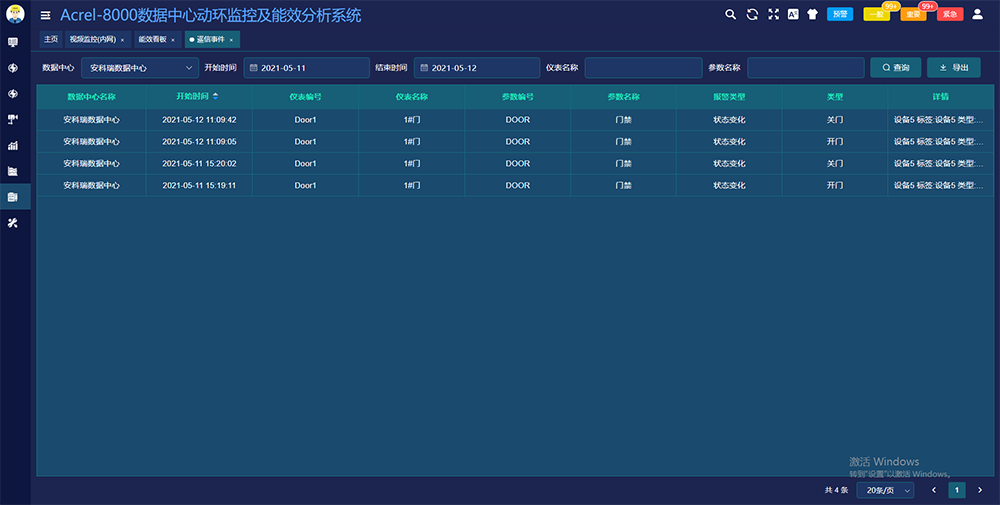Open start date picker showing 2021-05-11

[x=306, y=68]
